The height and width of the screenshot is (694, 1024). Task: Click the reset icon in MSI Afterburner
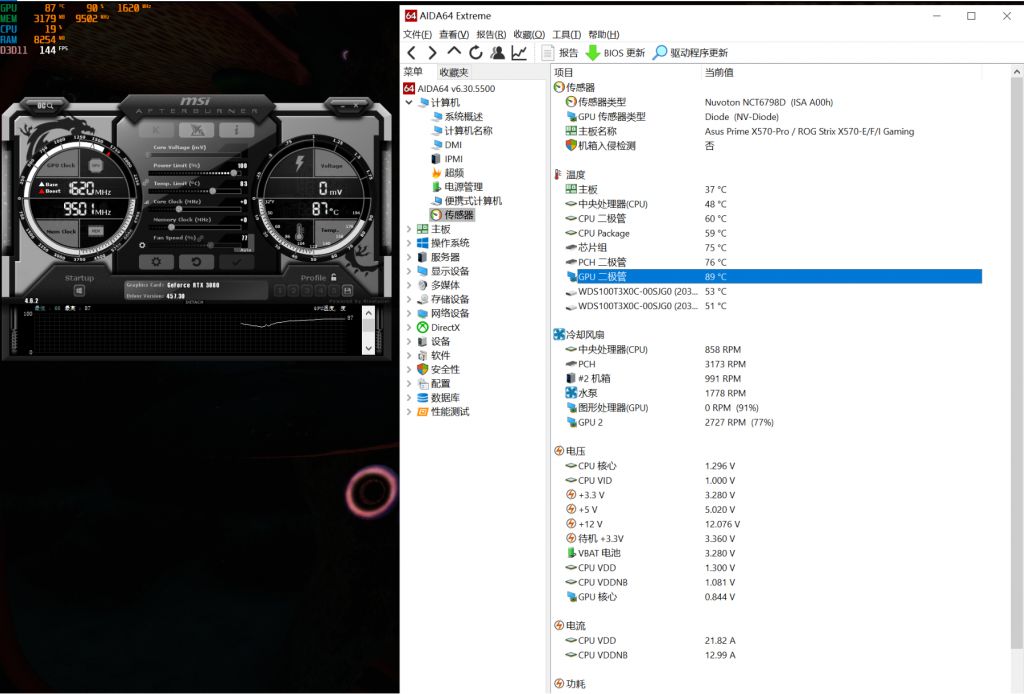pyautogui.click(x=197, y=261)
